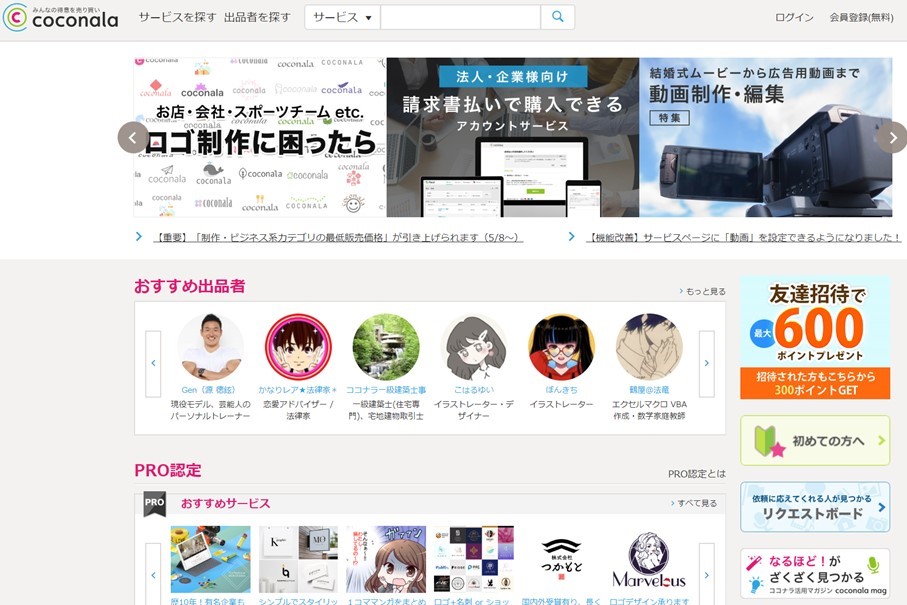Open the 1コママンガ service thumbnail
This screenshot has height=605, width=907.
pyautogui.click(x=386, y=559)
